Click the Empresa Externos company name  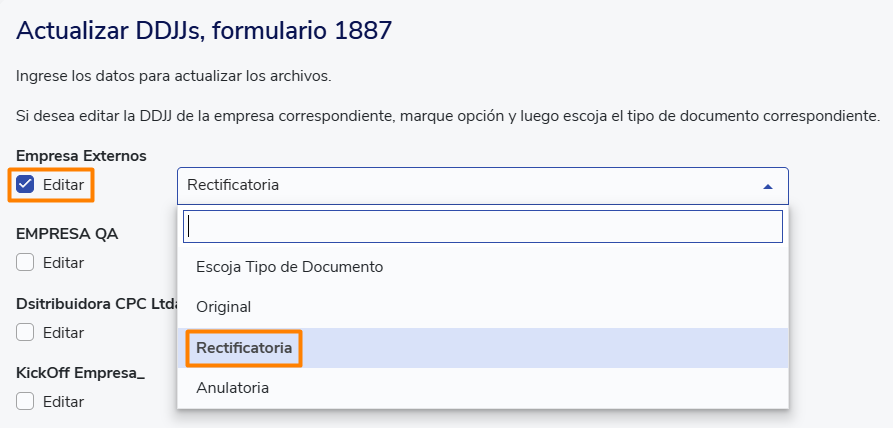coord(81,156)
